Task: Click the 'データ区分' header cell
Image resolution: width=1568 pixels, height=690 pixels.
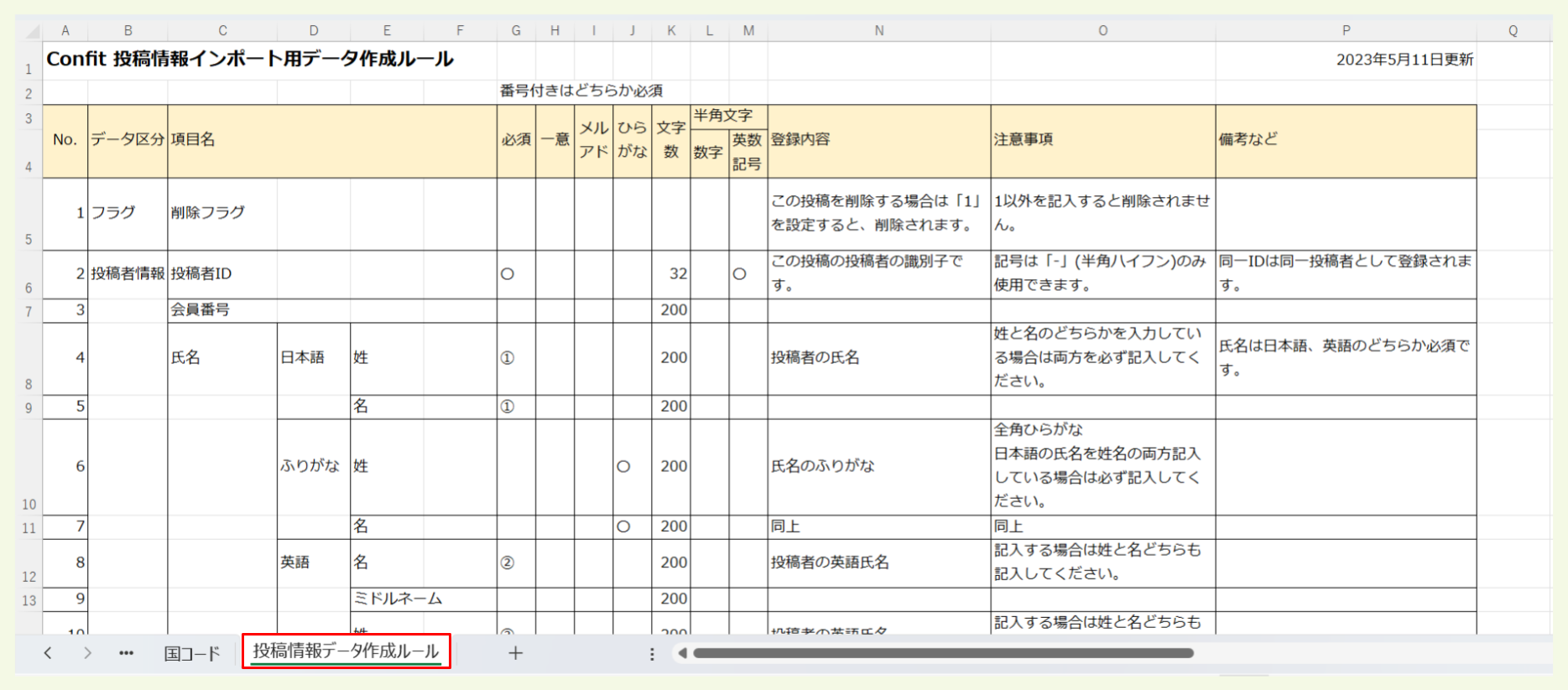Action: (x=128, y=140)
